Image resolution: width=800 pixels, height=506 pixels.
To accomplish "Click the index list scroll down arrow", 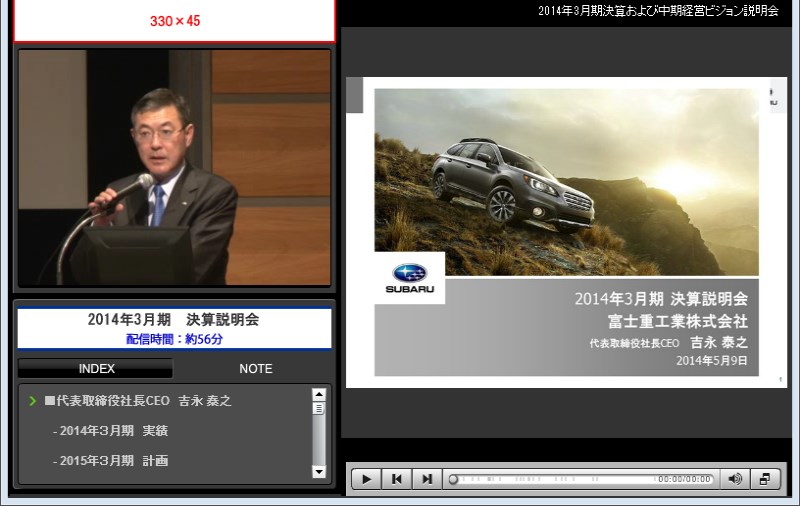I will [318, 471].
